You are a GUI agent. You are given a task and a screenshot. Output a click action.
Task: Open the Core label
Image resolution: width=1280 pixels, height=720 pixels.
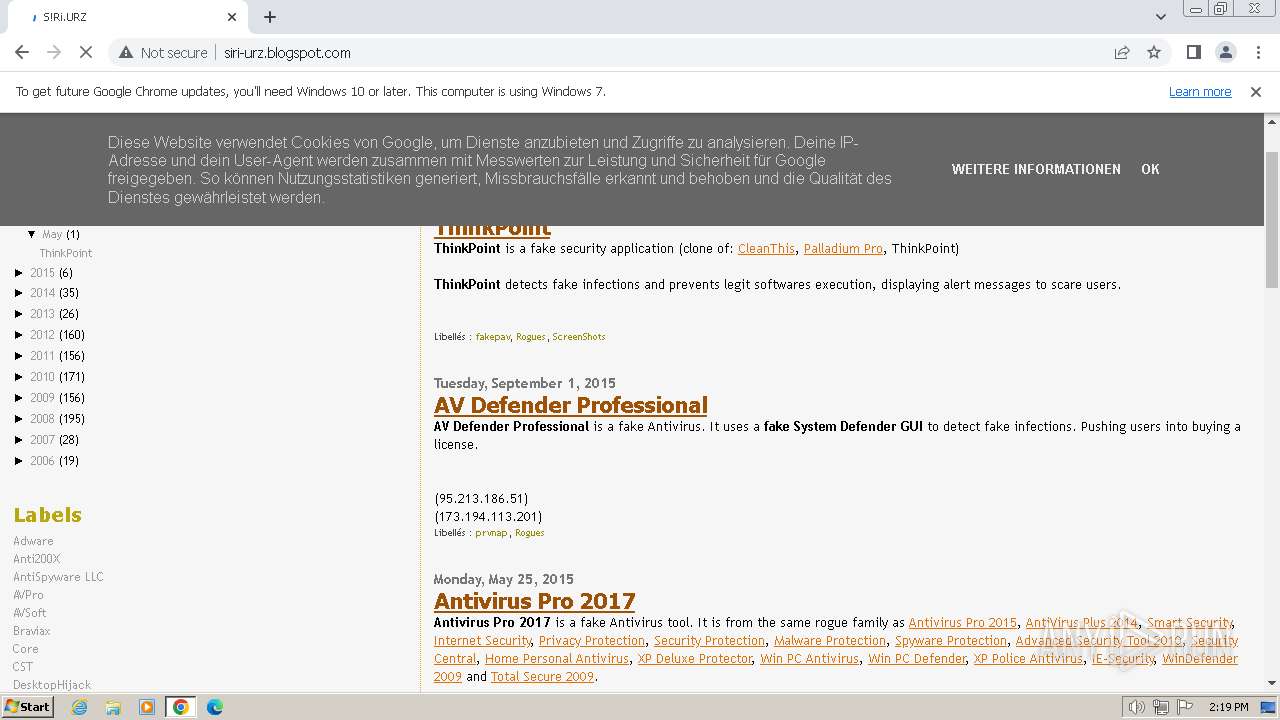point(26,649)
